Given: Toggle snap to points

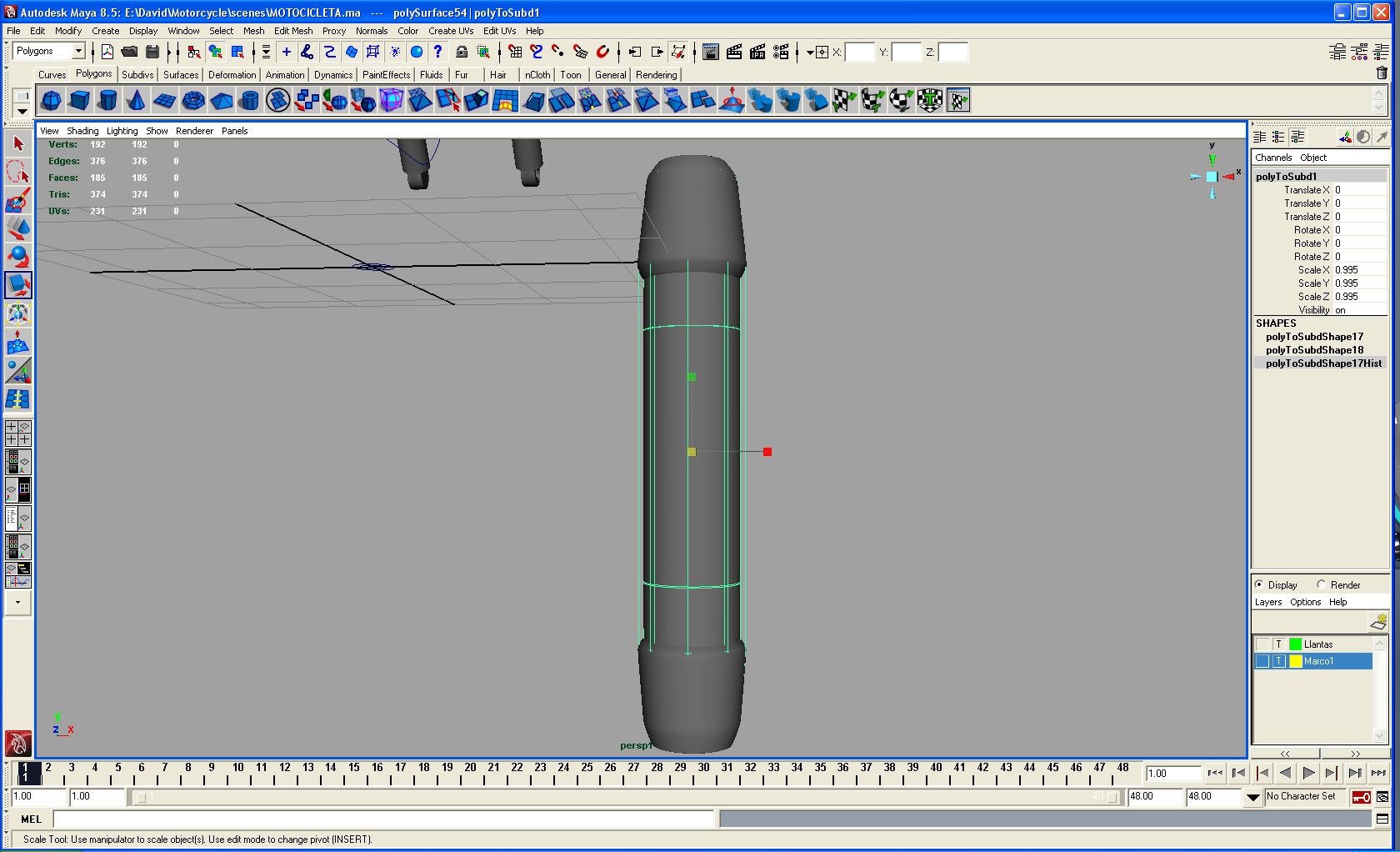Looking at the screenshot, I should [558, 52].
